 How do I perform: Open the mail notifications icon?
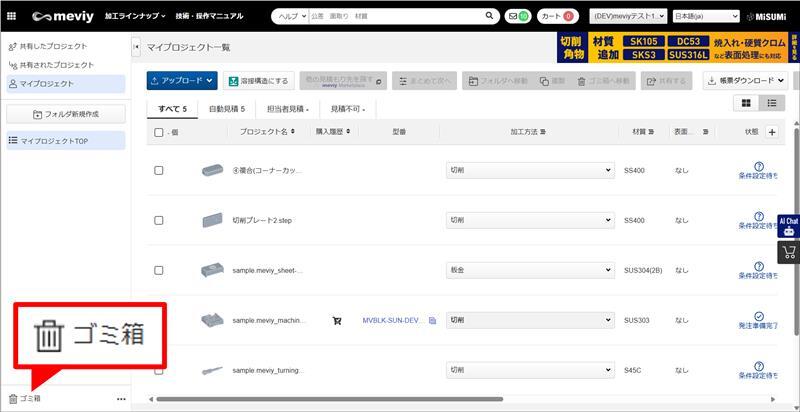[x=518, y=16]
